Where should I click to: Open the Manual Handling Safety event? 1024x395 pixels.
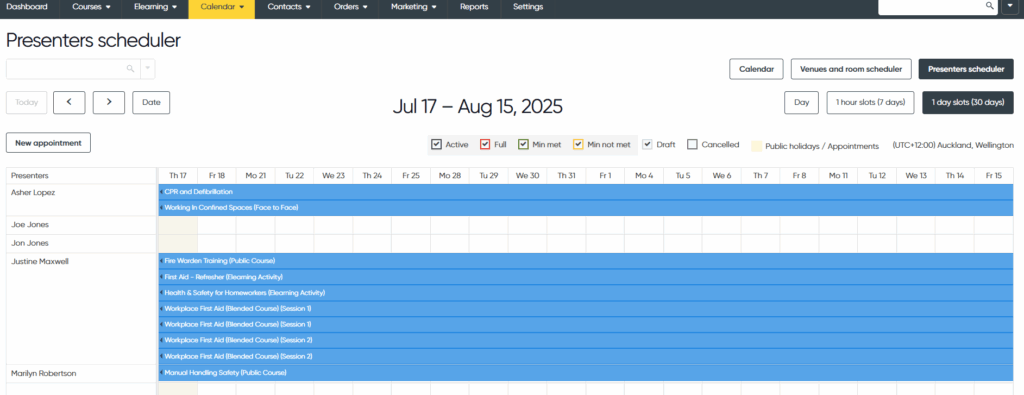586,373
